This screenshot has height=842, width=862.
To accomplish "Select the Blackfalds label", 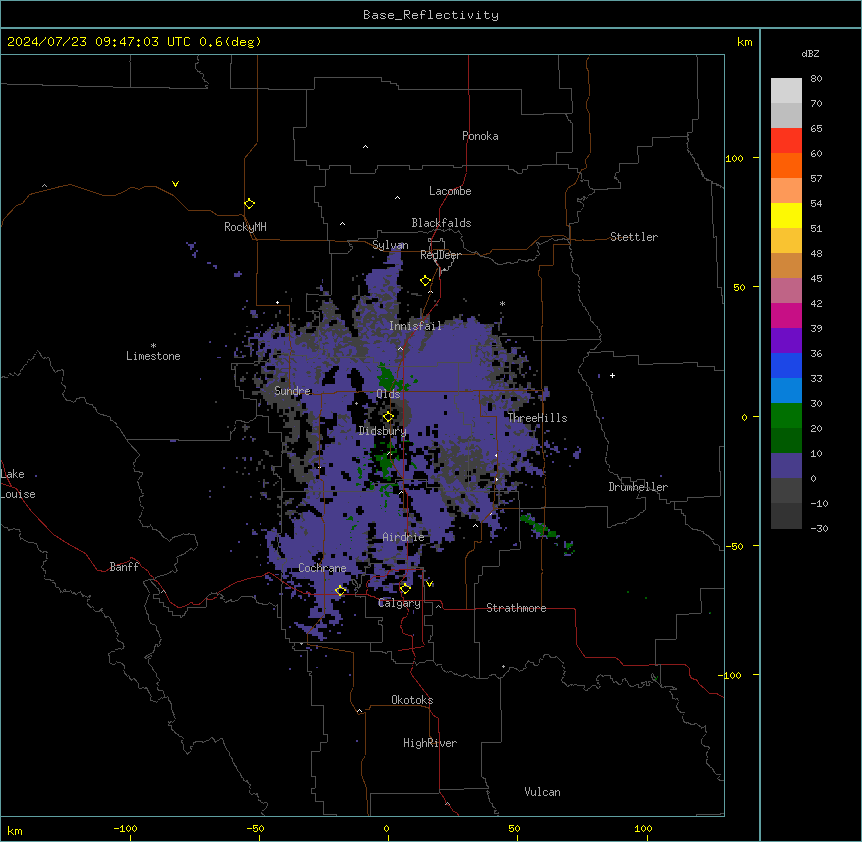I will click(x=441, y=223).
